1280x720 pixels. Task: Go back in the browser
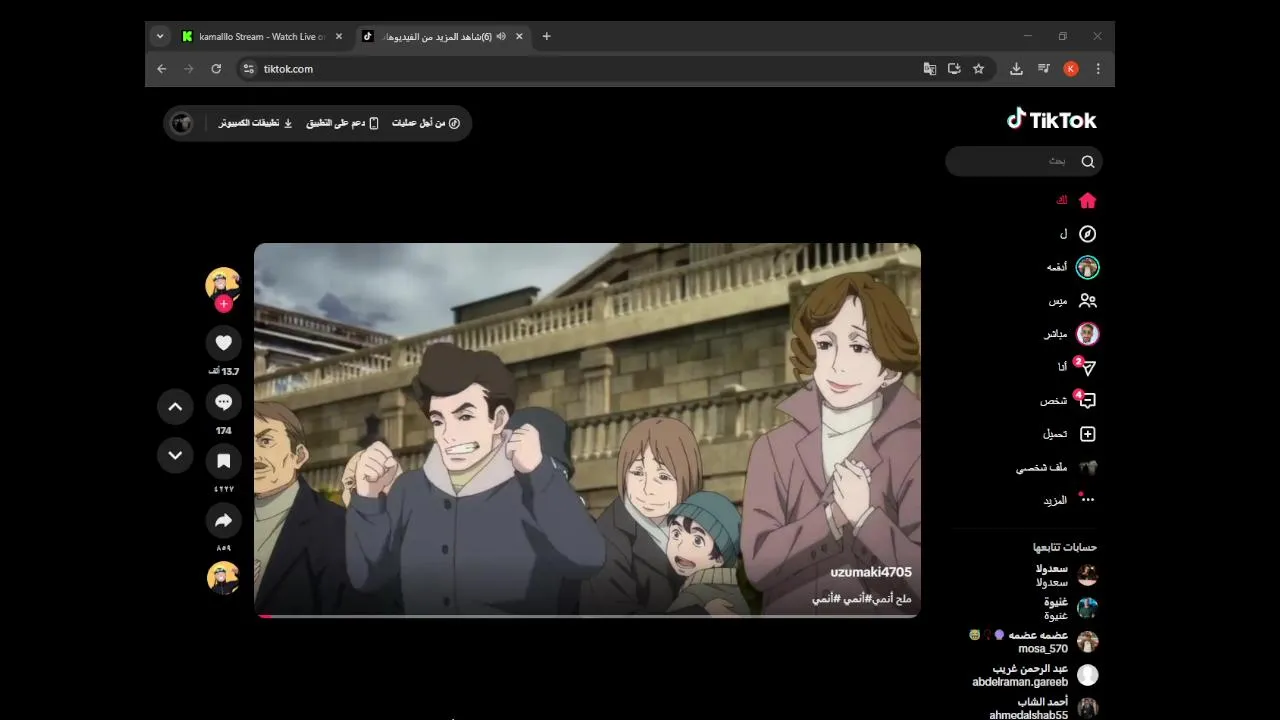click(162, 69)
